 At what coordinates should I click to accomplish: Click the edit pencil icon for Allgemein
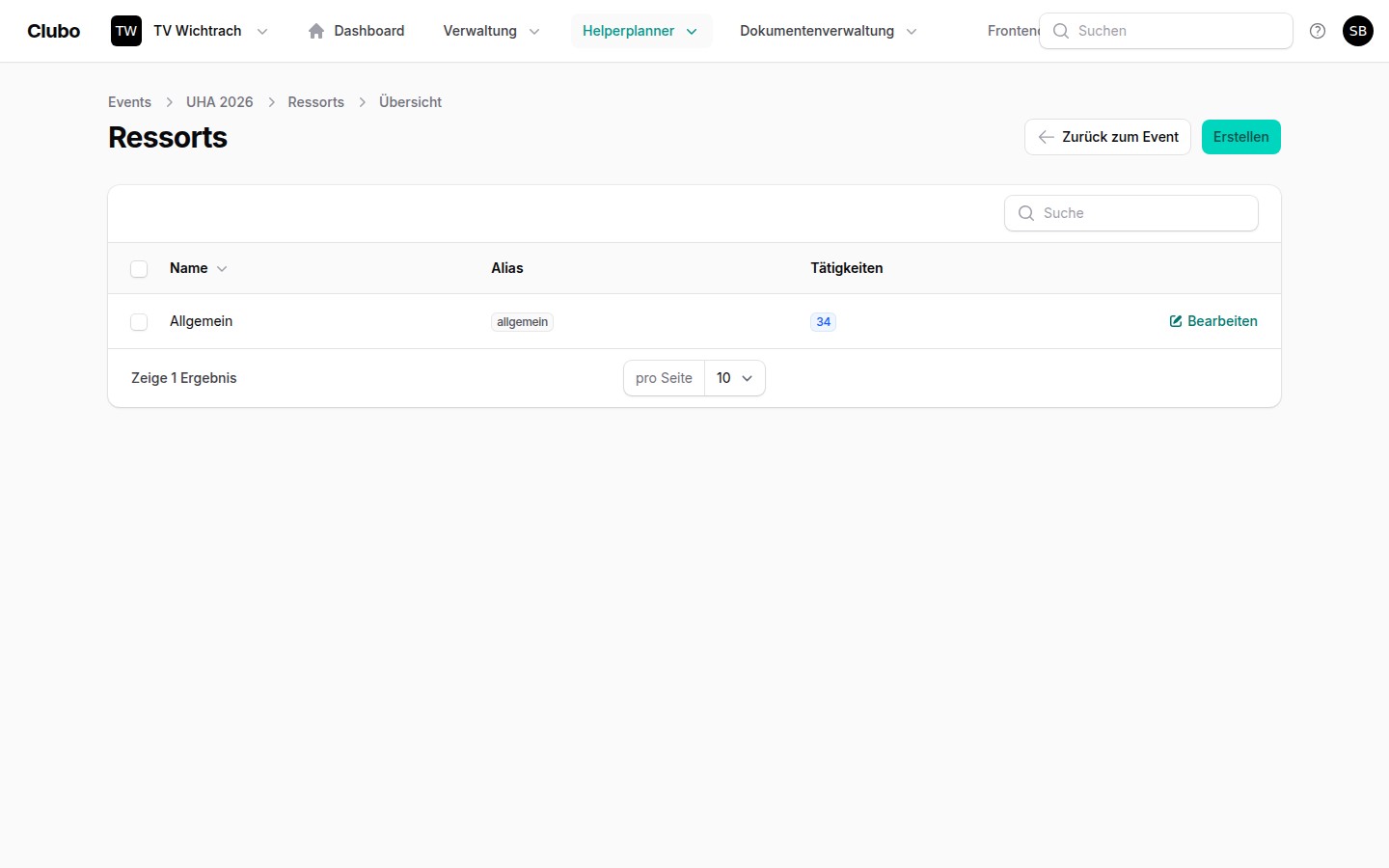1176,321
